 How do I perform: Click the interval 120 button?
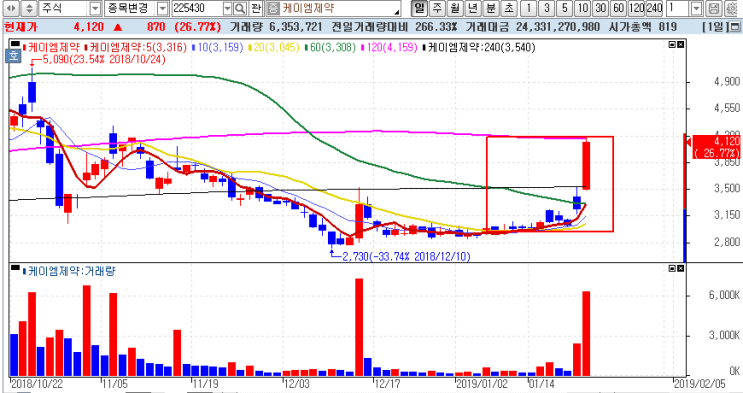pos(636,8)
